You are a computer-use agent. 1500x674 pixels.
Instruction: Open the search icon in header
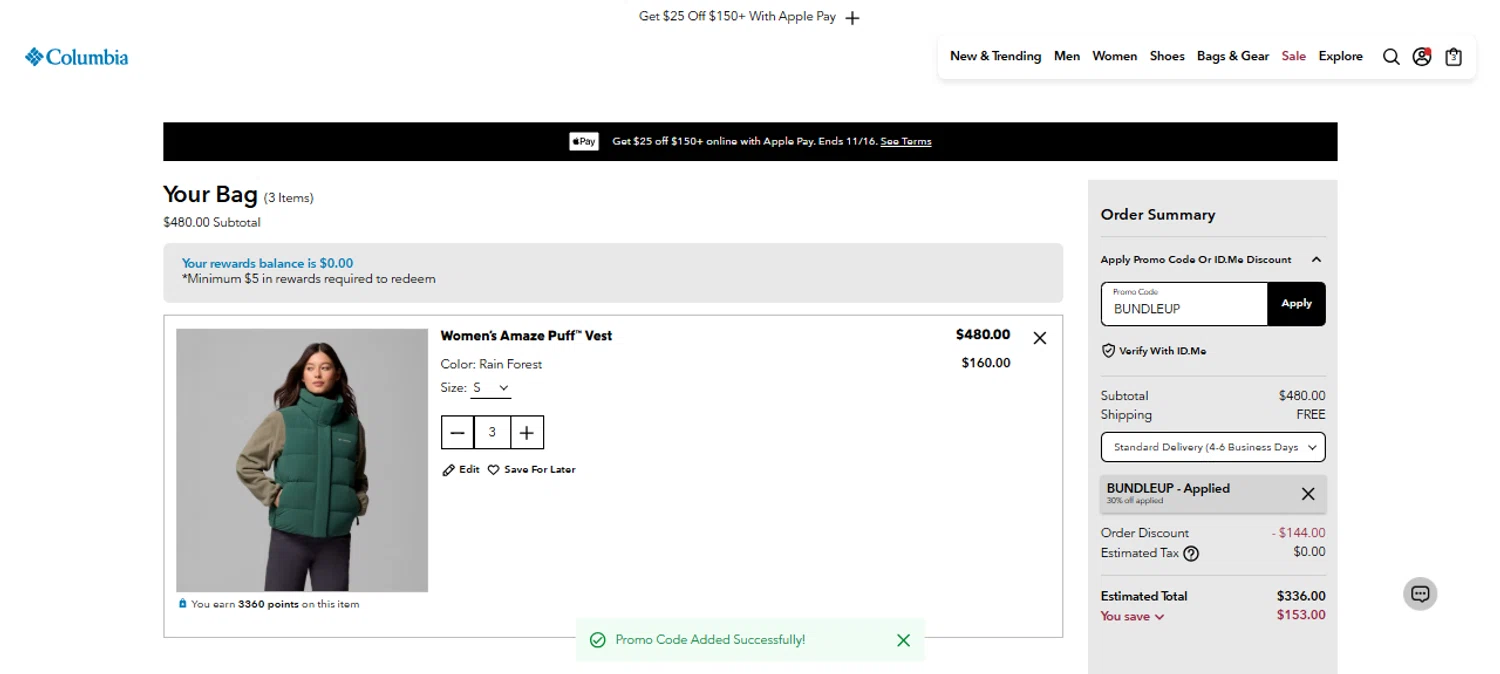[1390, 57]
